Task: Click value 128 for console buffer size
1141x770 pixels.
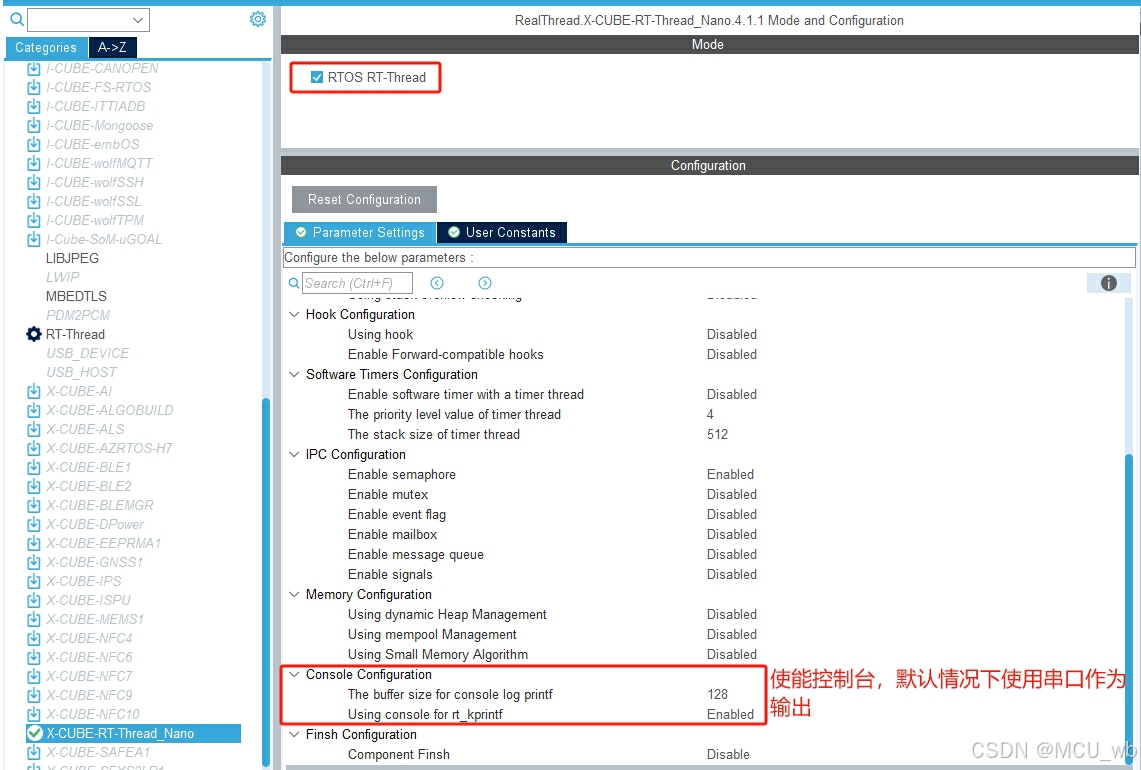Action: (717, 694)
